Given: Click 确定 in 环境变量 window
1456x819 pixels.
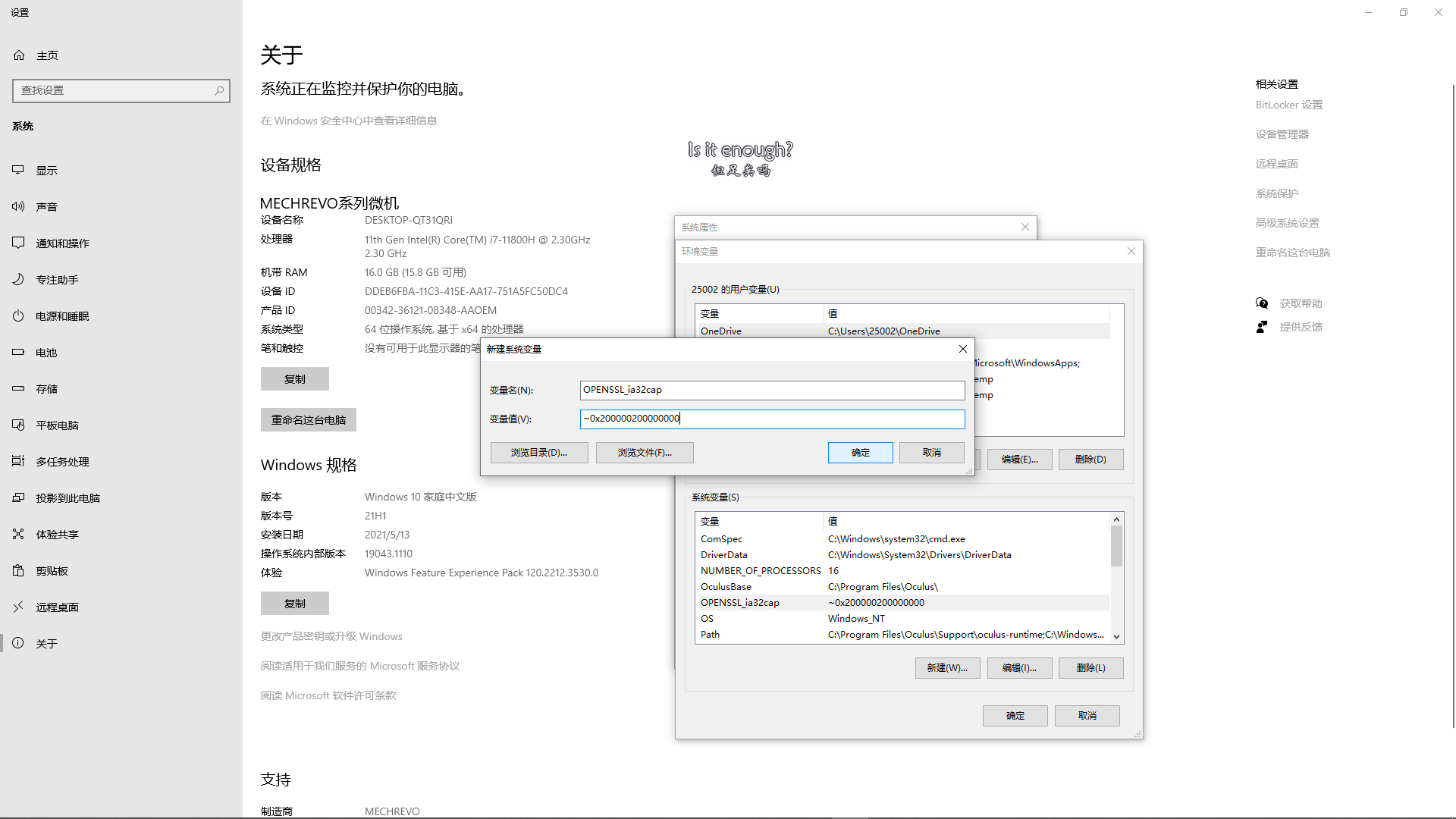Looking at the screenshot, I should point(1015,716).
